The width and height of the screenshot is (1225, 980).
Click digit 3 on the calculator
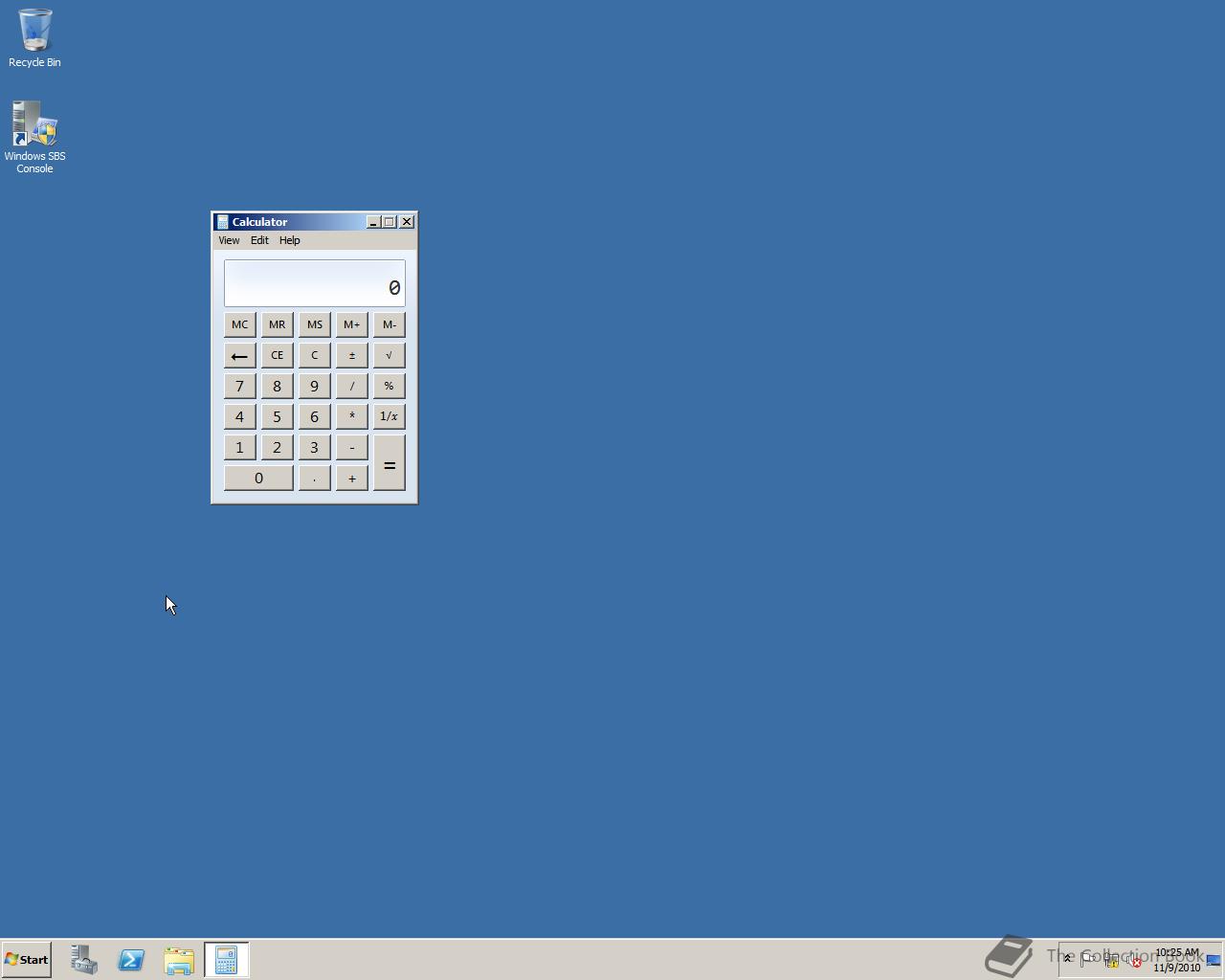tap(314, 447)
